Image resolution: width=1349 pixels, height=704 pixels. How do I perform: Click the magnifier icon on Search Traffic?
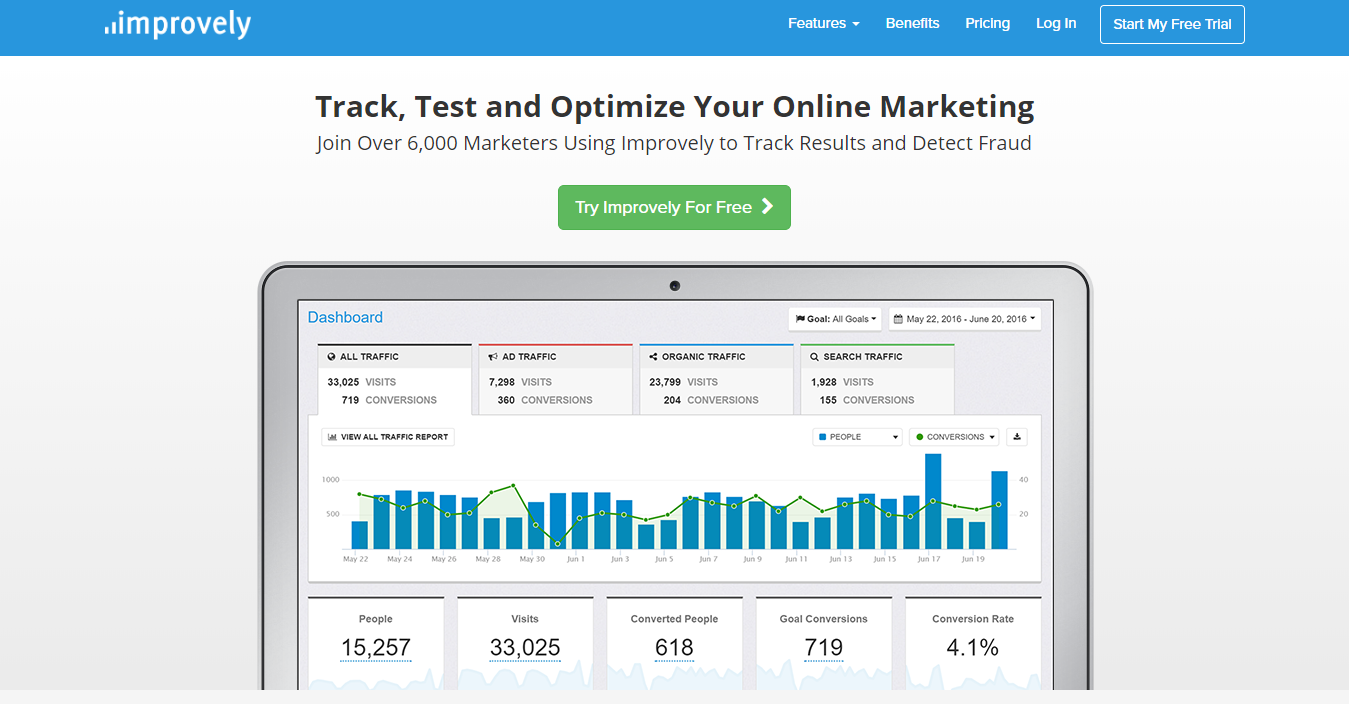point(813,357)
